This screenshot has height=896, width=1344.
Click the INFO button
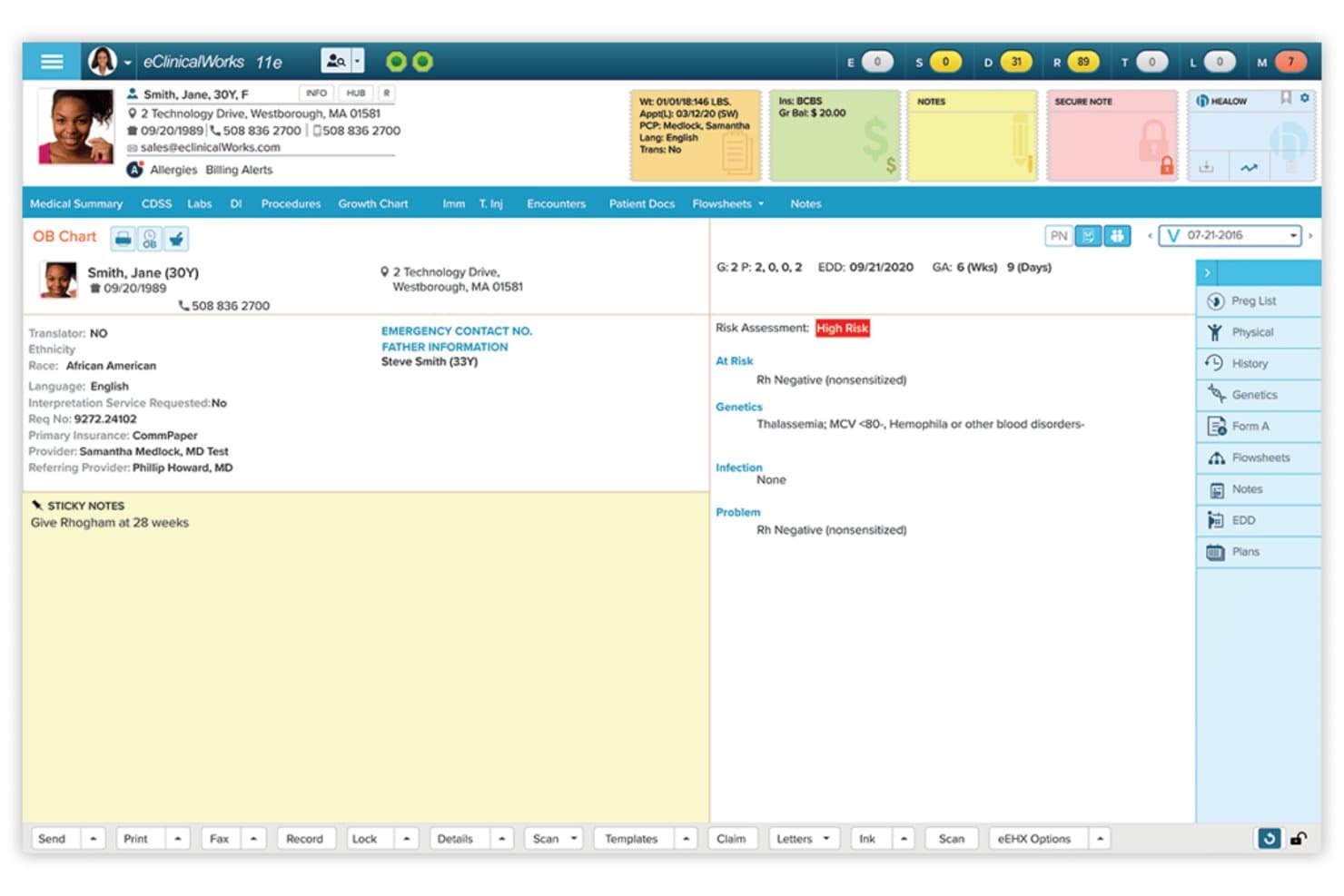point(316,94)
